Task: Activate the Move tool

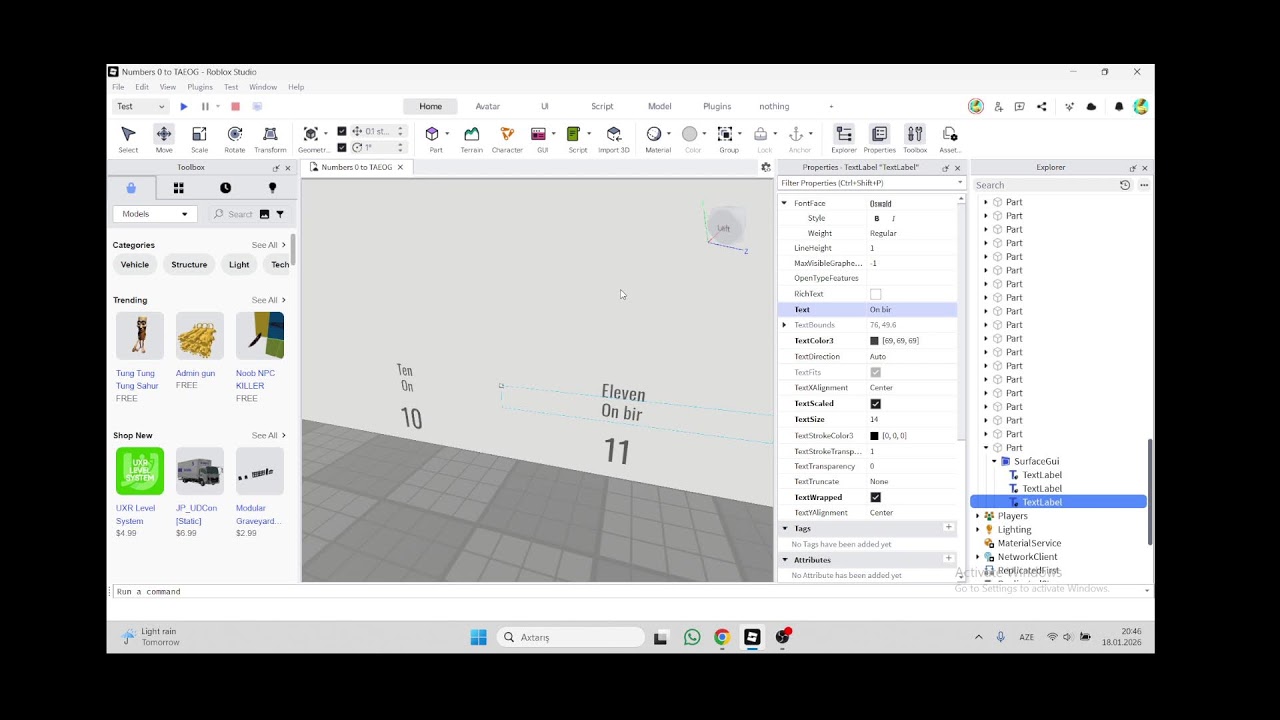Action: [163, 139]
